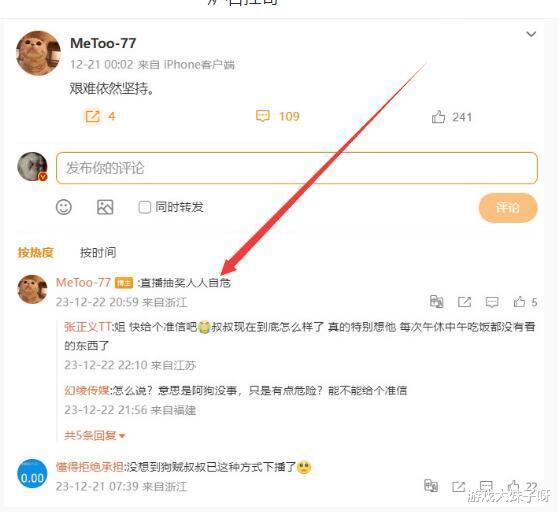Open the emoji picker in comment box

64,207
